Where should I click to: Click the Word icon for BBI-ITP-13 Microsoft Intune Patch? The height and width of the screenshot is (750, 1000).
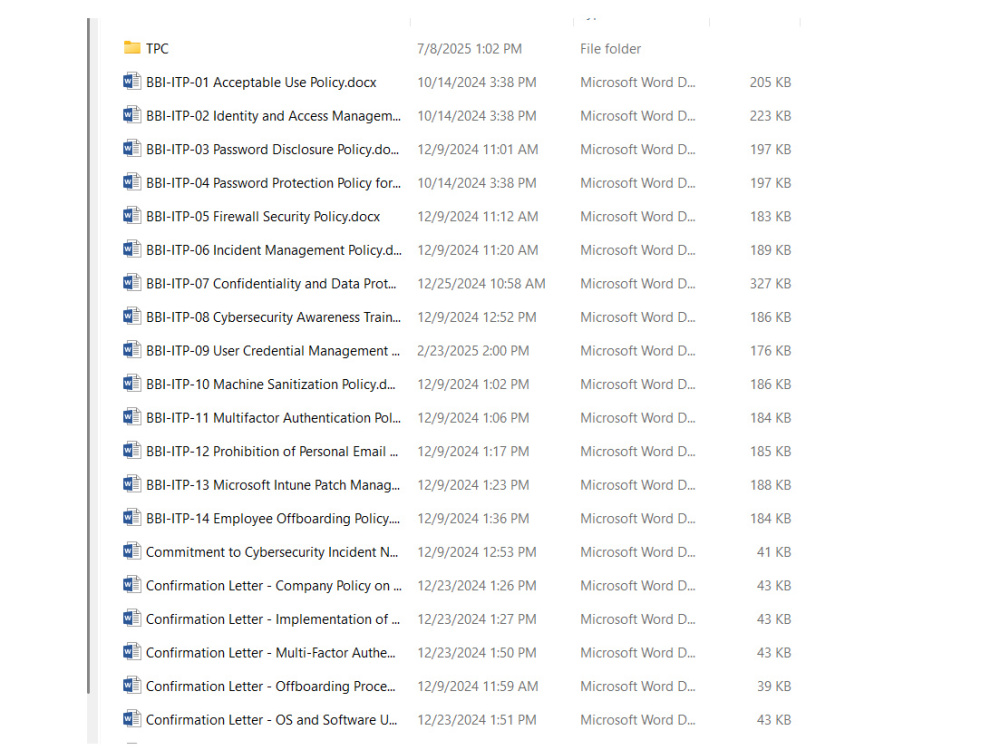[132, 485]
